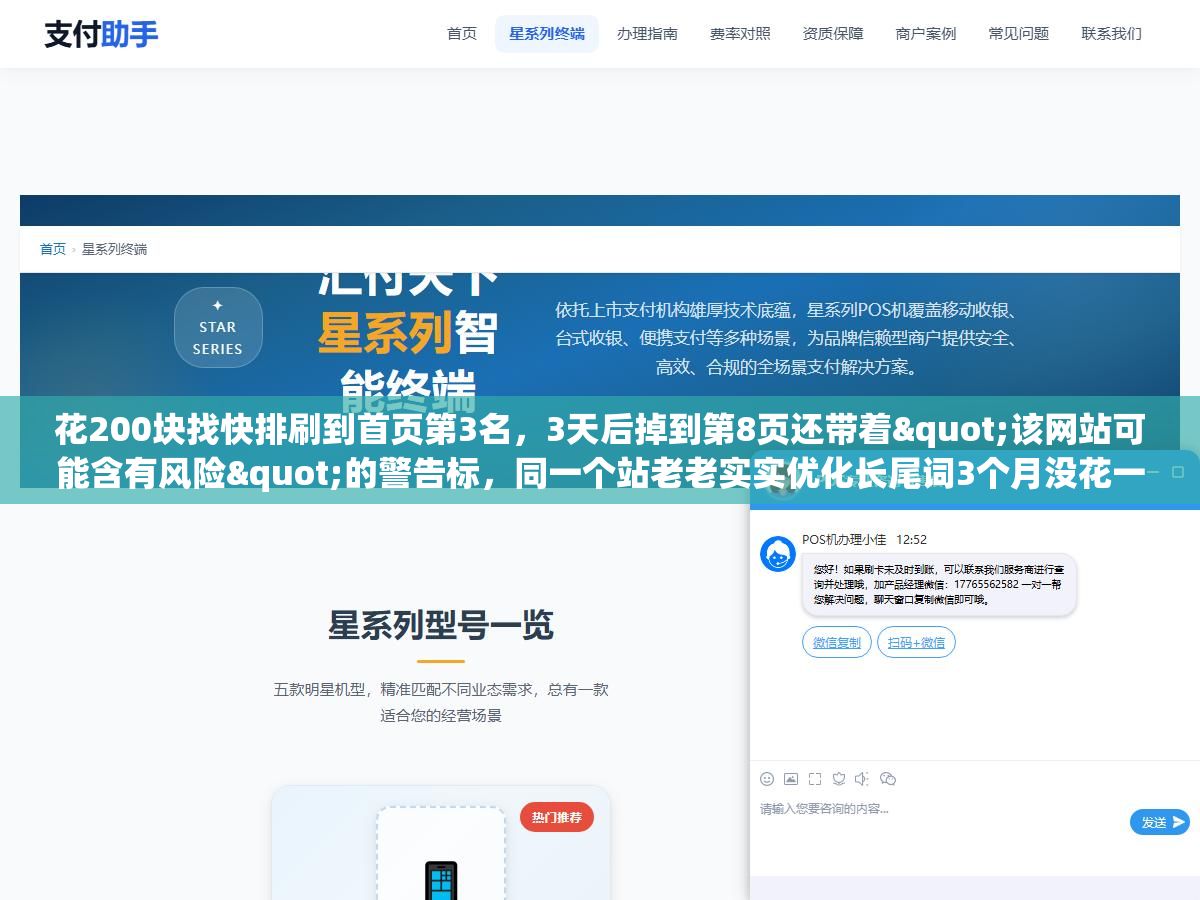Screen dimensions: 1200x900
Task: Click the phone device image in product card
Action: (x=441, y=880)
